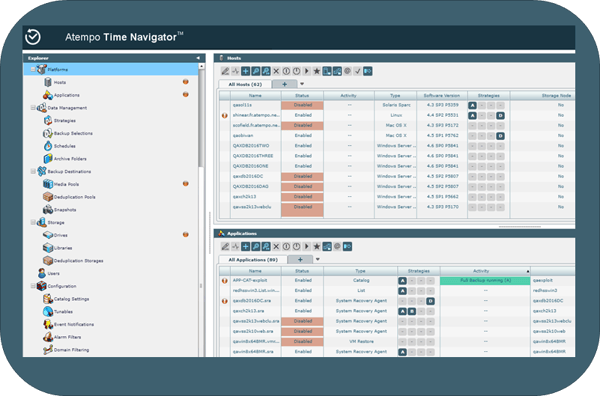Click the round target icon in Hosts toolbar
Image resolution: width=600 pixels, height=396 pixels.
tap(347, 71)
